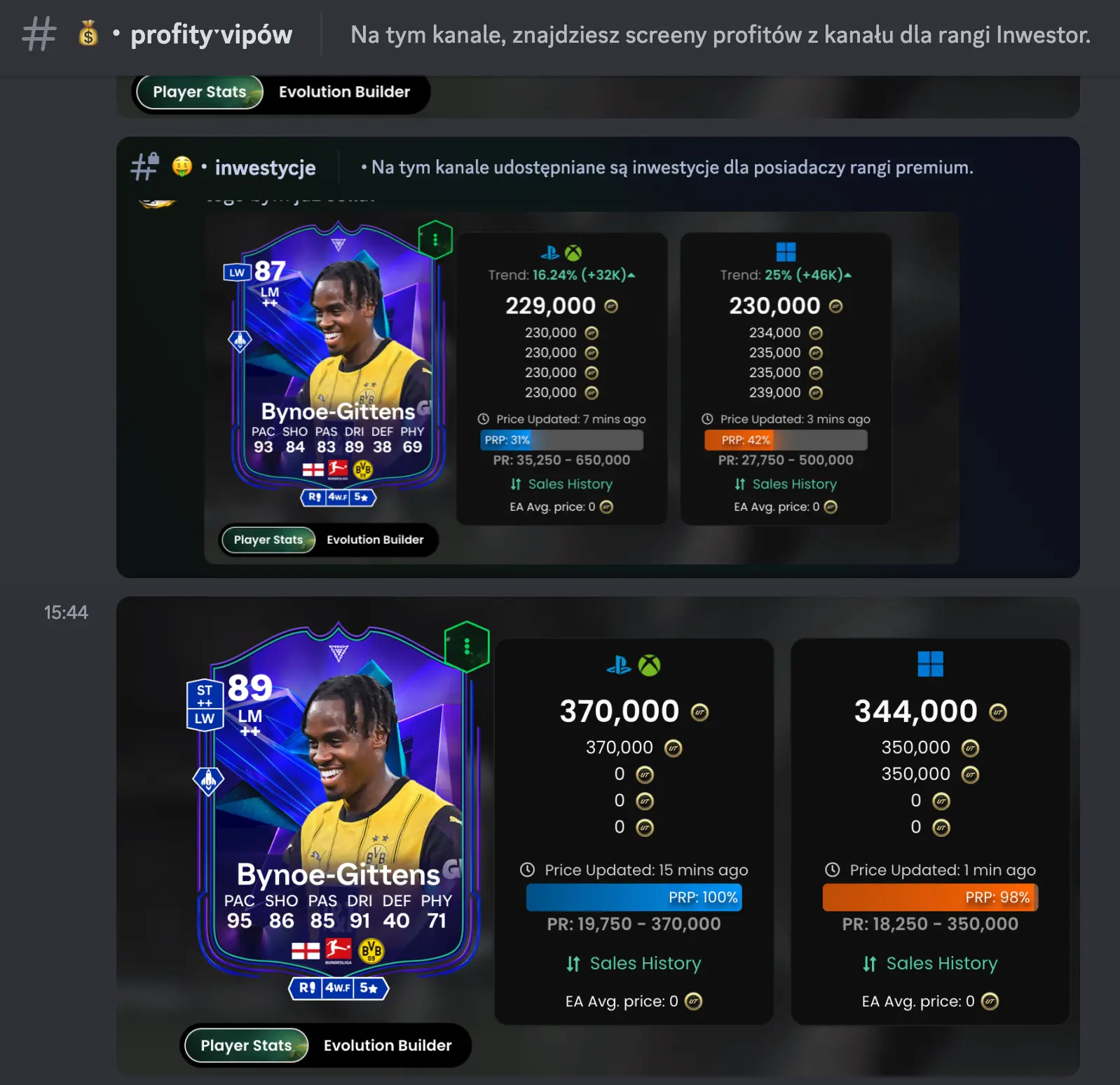Click the PRP 98% orange progress bar
Viewport: 1120px width, 1085px height.
click(930, 897)
